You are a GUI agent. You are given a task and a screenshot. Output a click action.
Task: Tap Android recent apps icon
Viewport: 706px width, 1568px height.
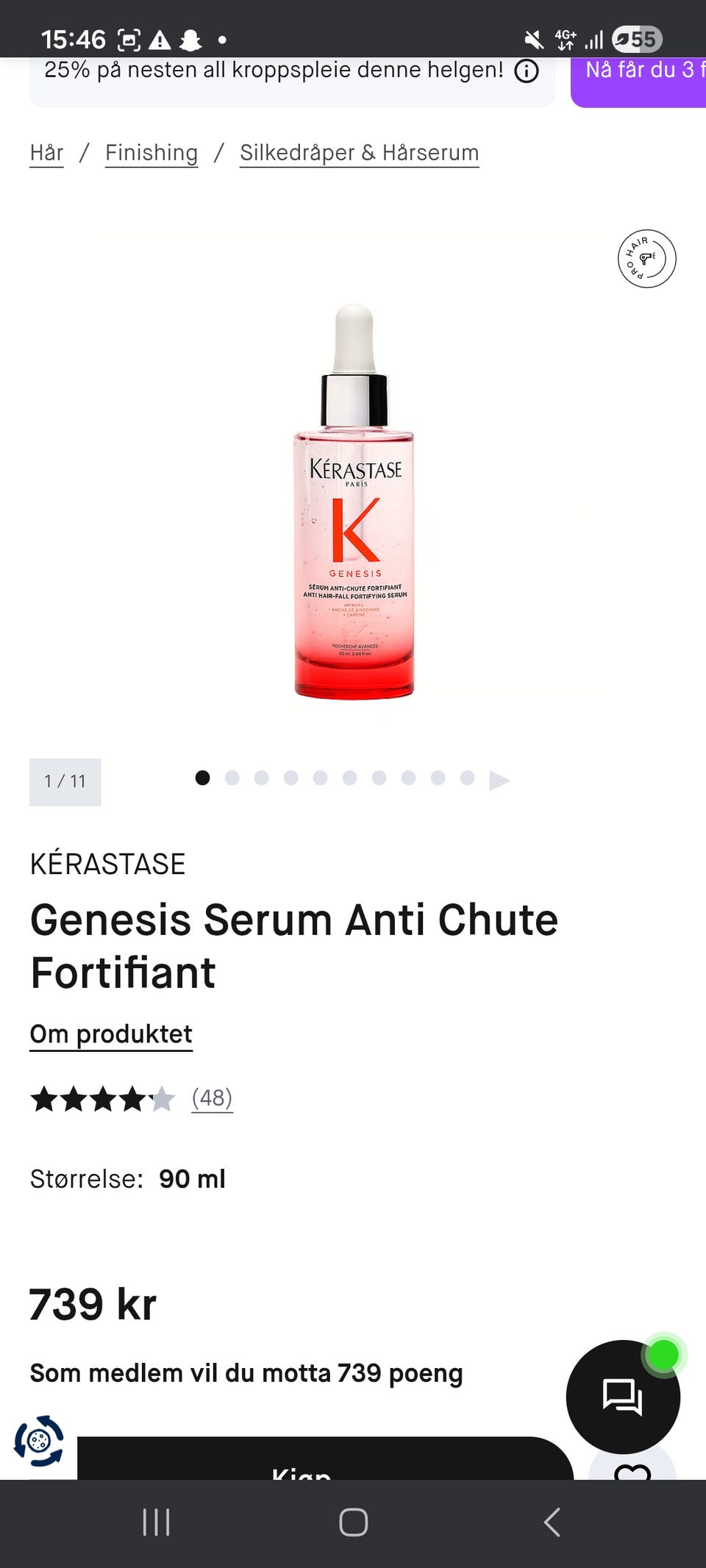click(x=156, y=1522)
